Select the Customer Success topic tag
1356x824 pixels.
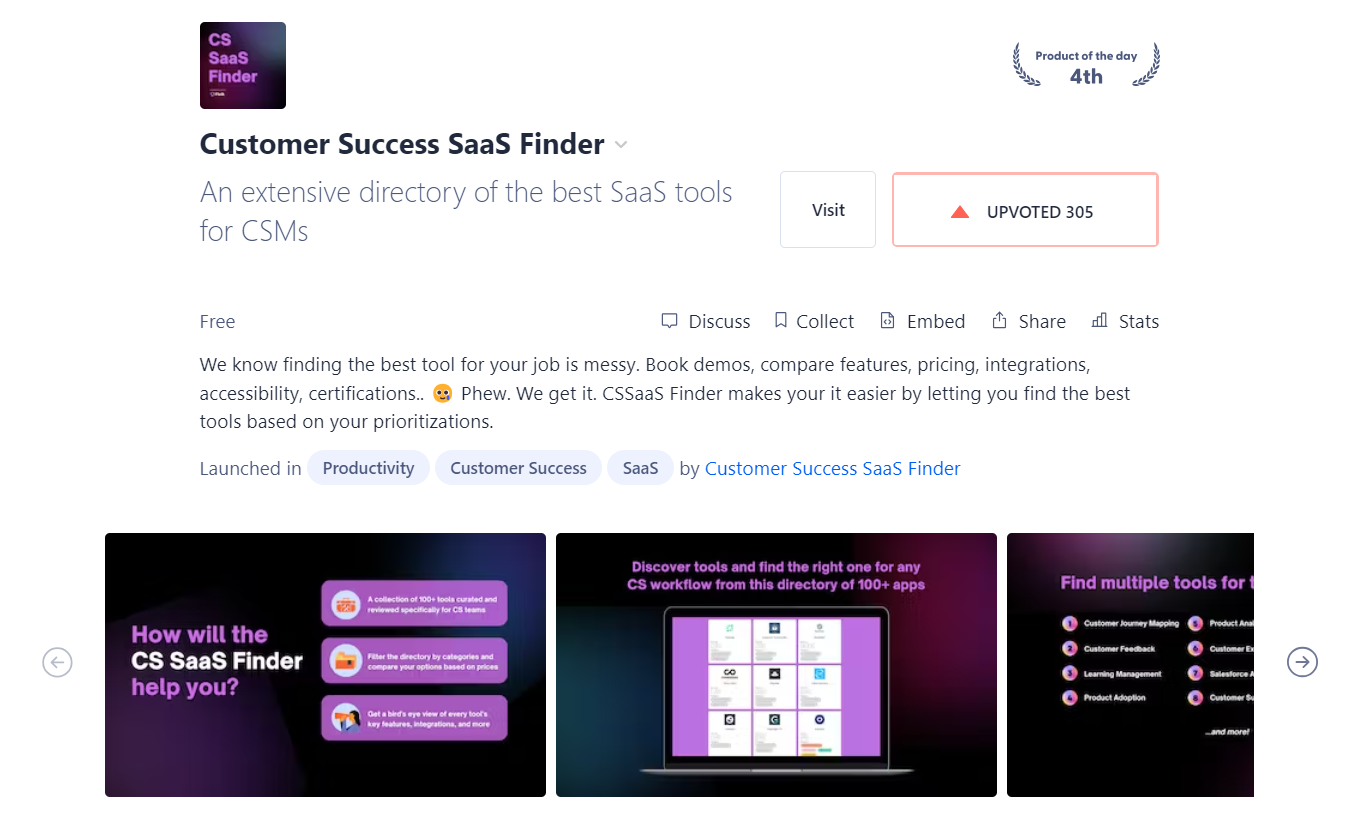tap(518, 468)
